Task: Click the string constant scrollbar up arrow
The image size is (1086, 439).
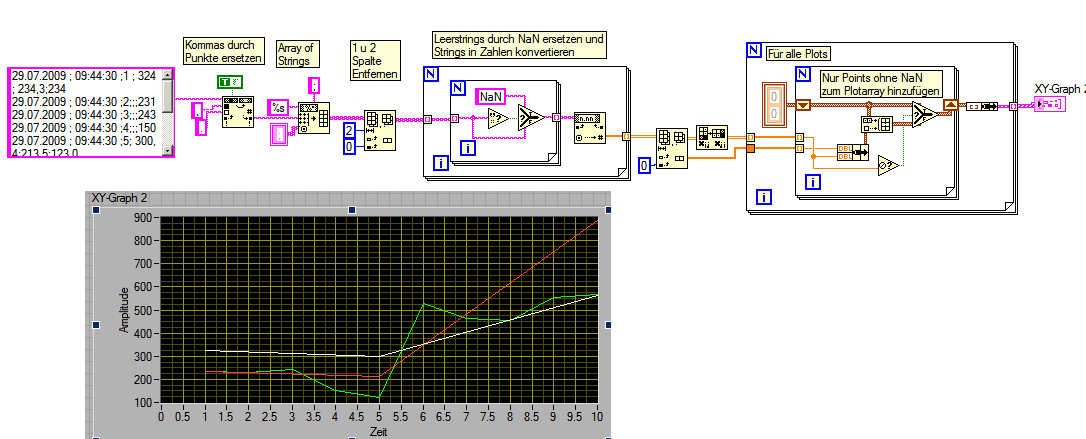Action: coord(168,73)
